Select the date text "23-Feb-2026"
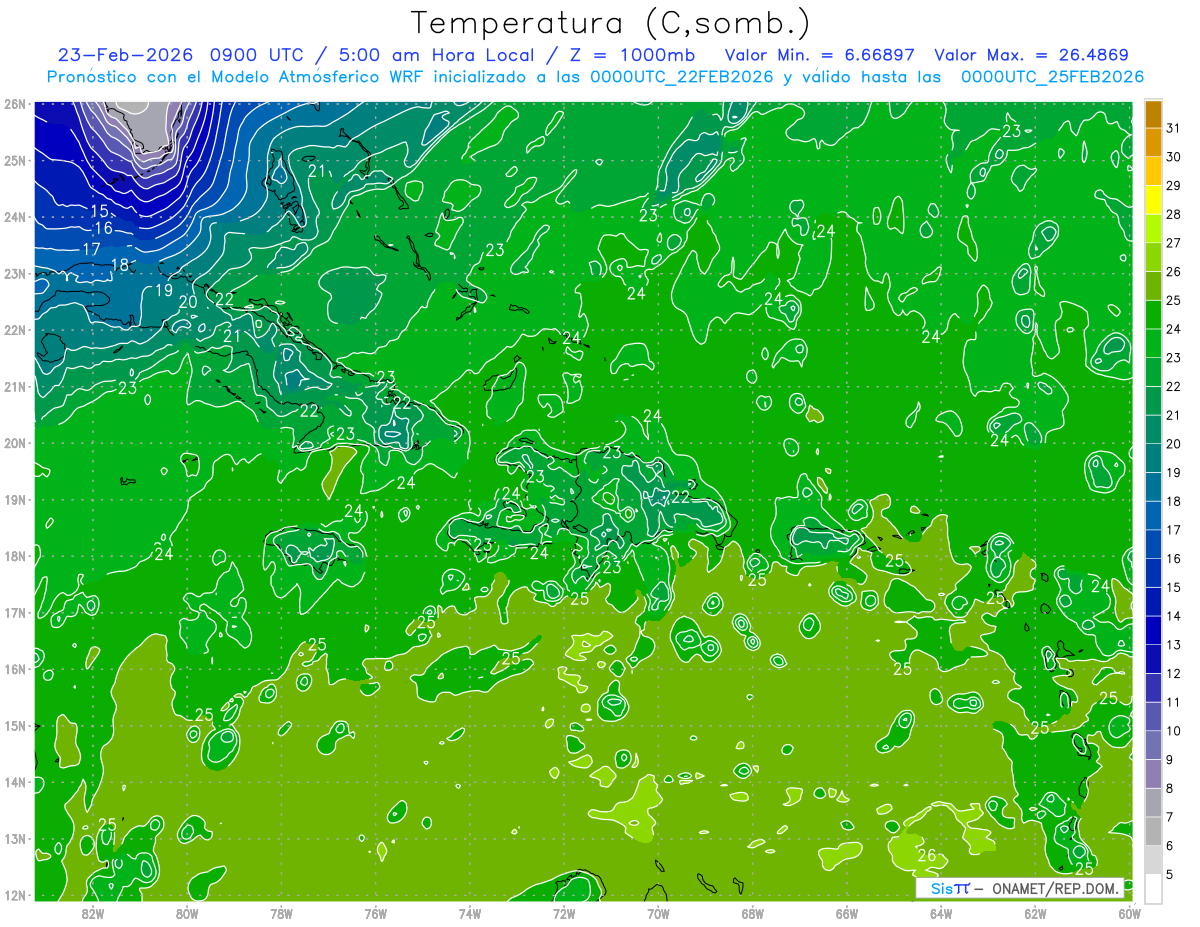 (126, 55)
